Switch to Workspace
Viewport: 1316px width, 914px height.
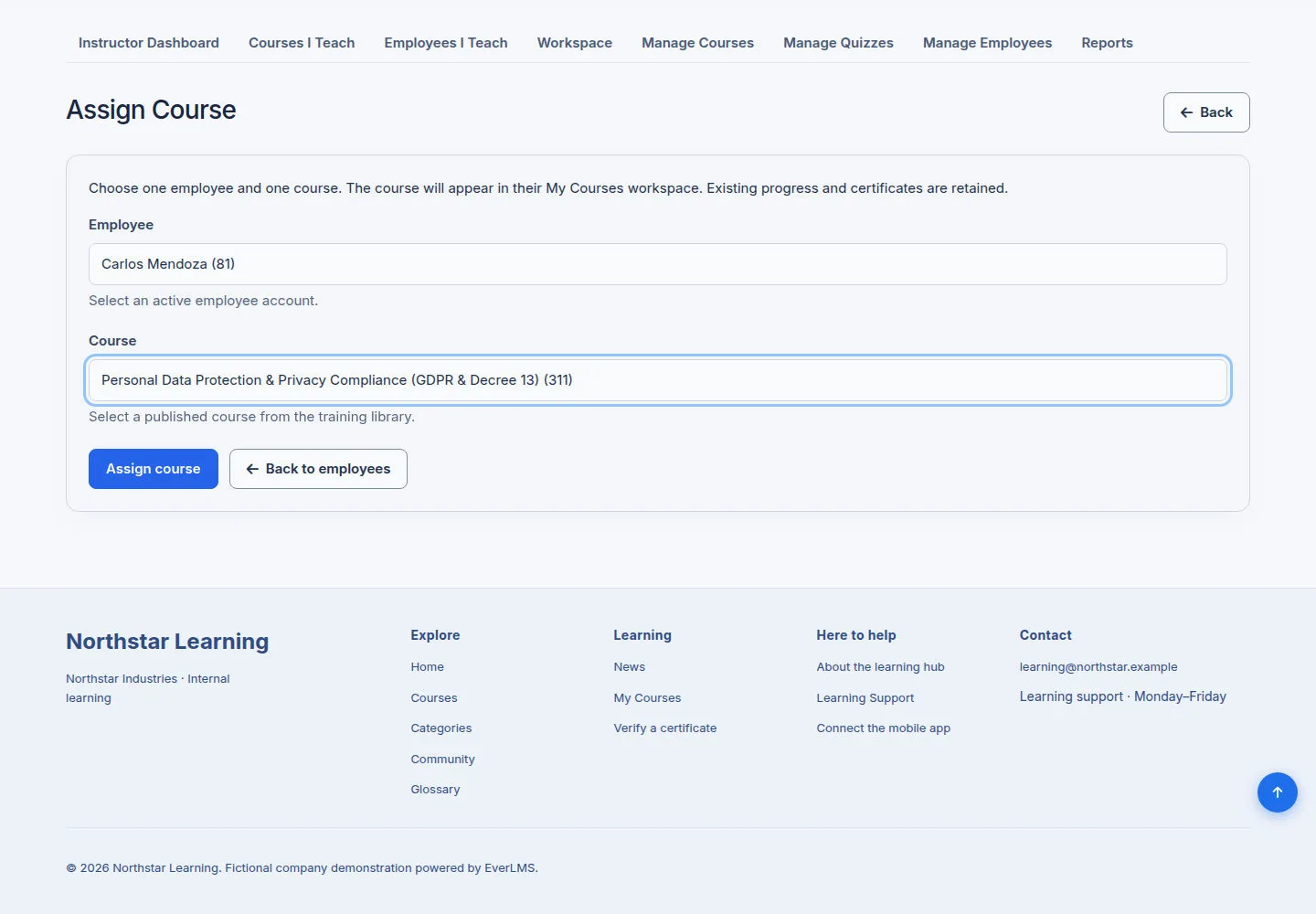pyautogui.click(x=575, y=43)
